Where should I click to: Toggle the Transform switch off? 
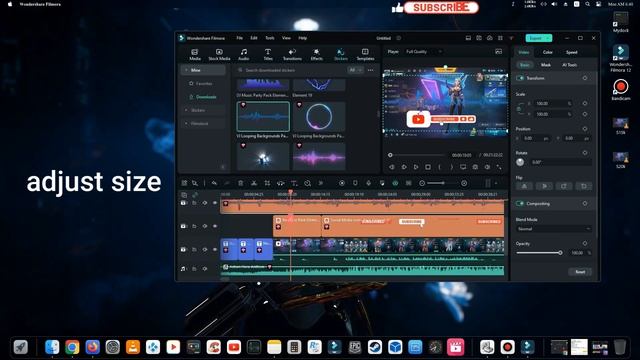tap(520, 78)
